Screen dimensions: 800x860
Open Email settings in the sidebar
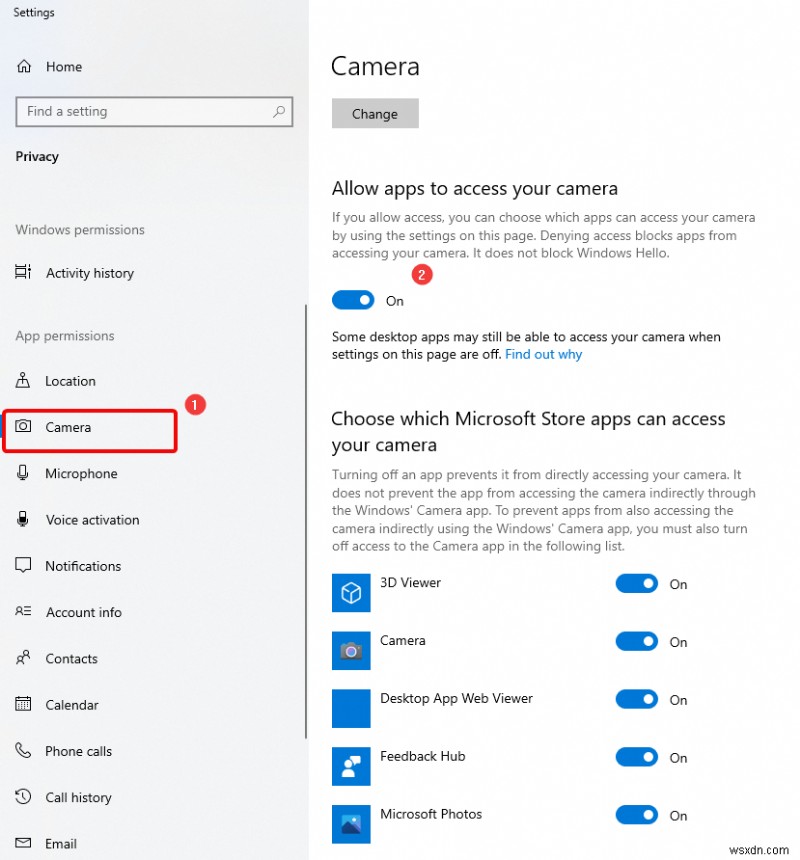tap(23, 843)
